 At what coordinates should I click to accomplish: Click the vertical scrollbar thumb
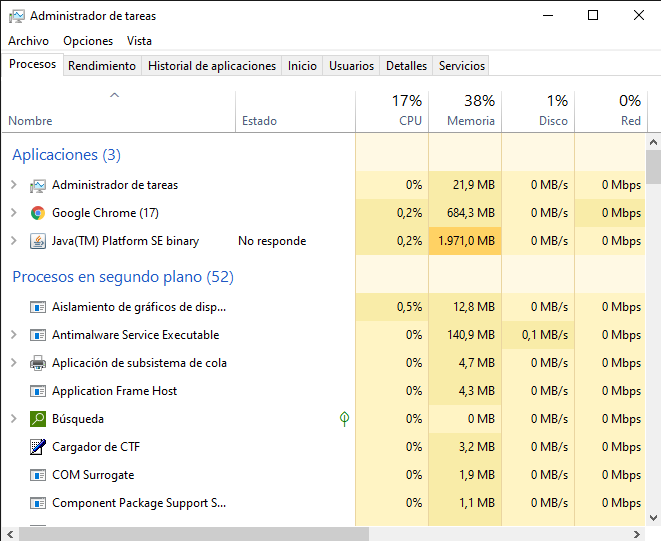[653, 167]
